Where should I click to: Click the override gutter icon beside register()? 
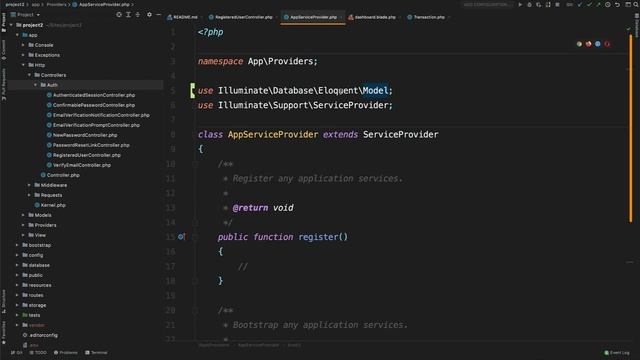[181, 237]
